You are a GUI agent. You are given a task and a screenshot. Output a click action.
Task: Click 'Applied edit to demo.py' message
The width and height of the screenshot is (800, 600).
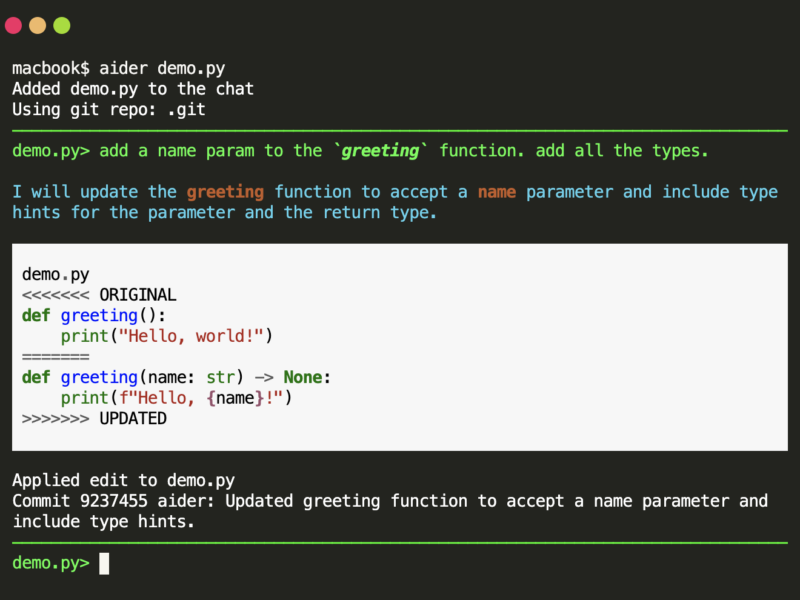pyautogui.click(x=123, y=481)
